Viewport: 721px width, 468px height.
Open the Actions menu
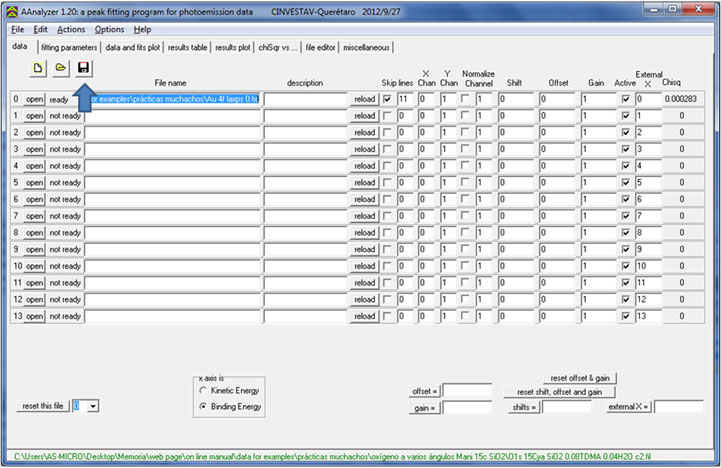coord(71,29)
